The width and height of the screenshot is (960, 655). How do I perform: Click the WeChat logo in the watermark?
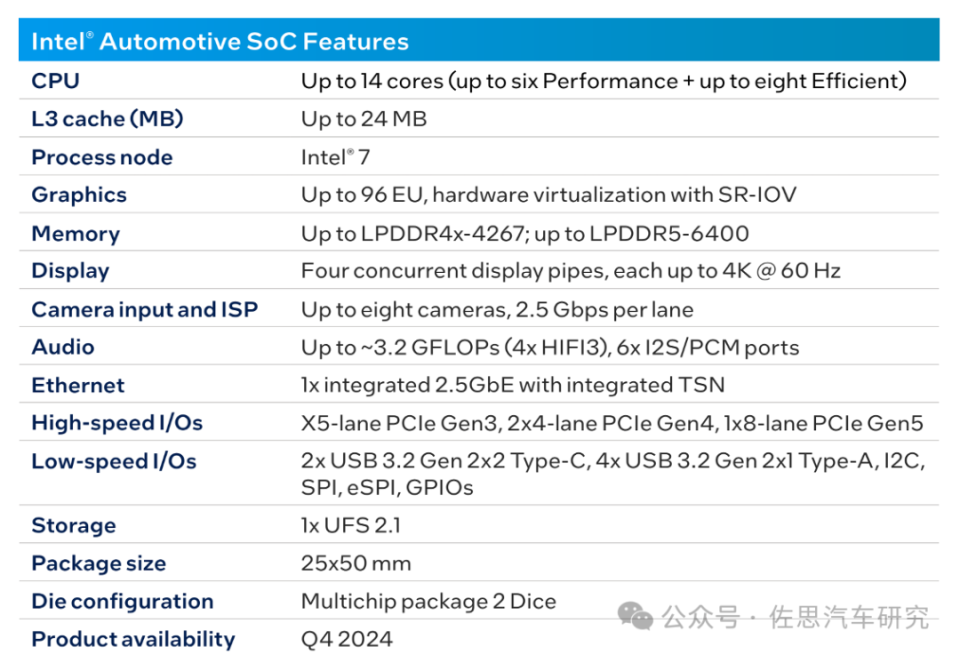tap(635, 615)
